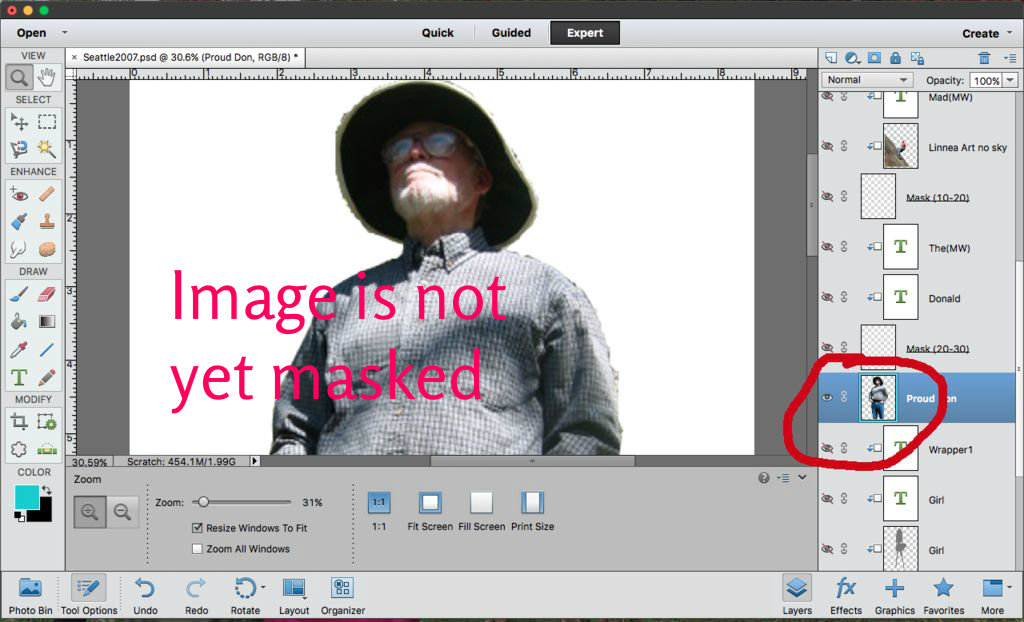Open the blend mode Normal dropdown

866,80
